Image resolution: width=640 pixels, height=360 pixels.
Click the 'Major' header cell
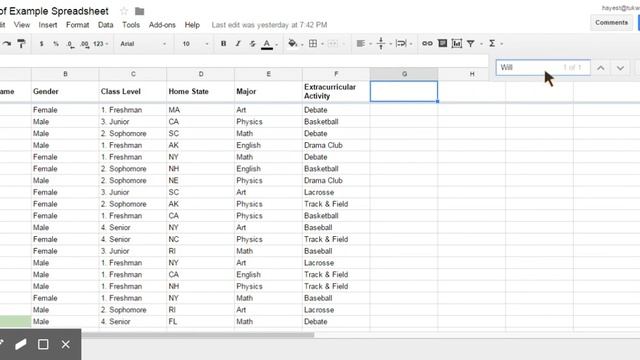tap(268, 91)
